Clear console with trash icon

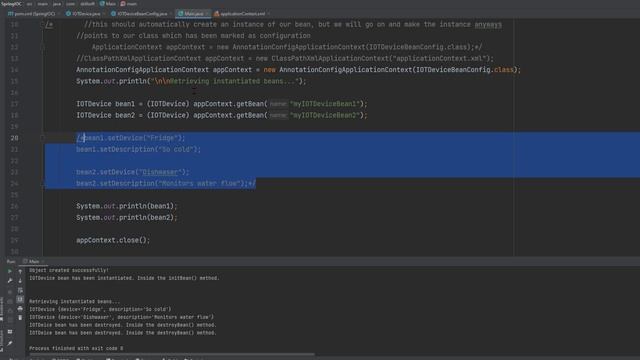click(x=20, y=318)
